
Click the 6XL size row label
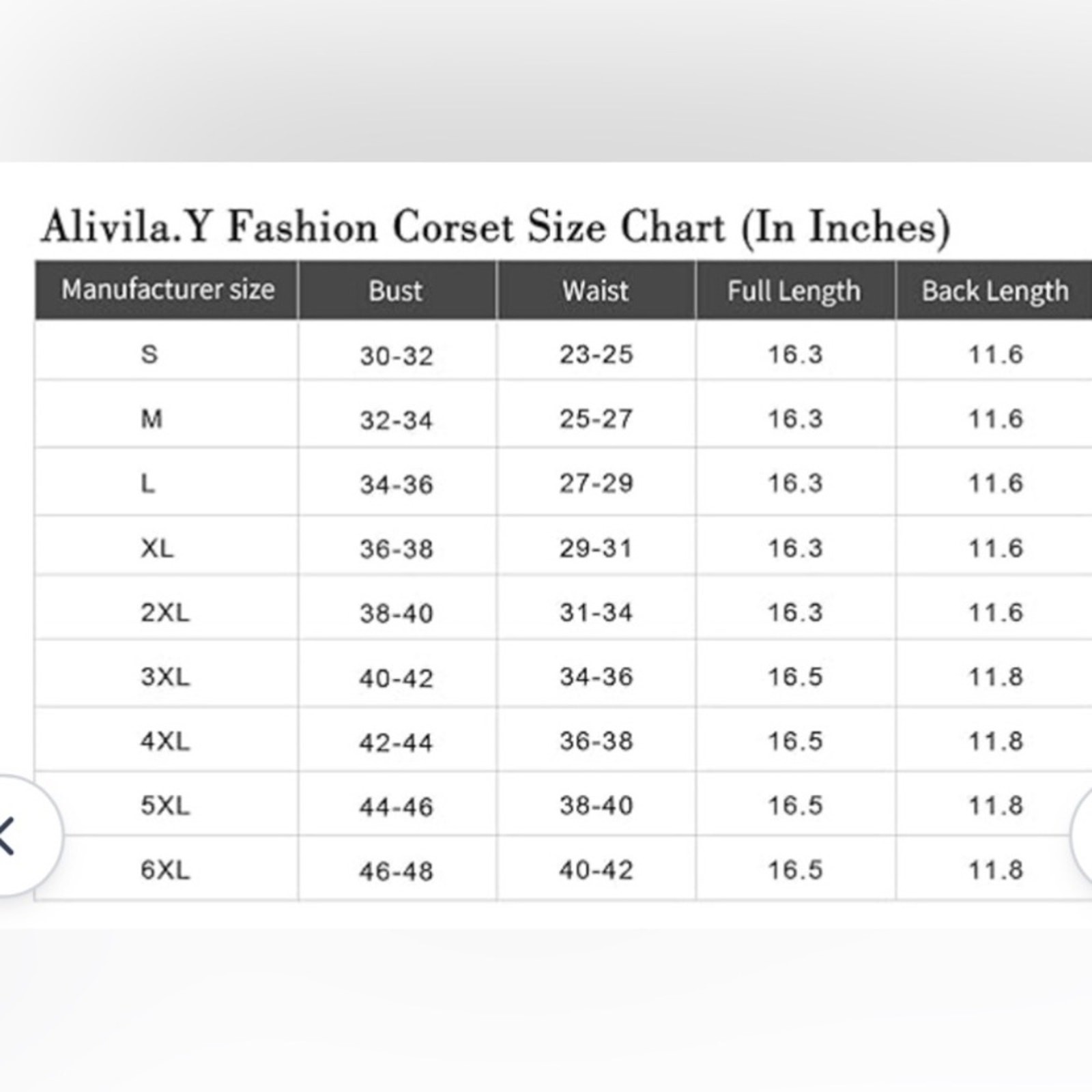point(165,870)
